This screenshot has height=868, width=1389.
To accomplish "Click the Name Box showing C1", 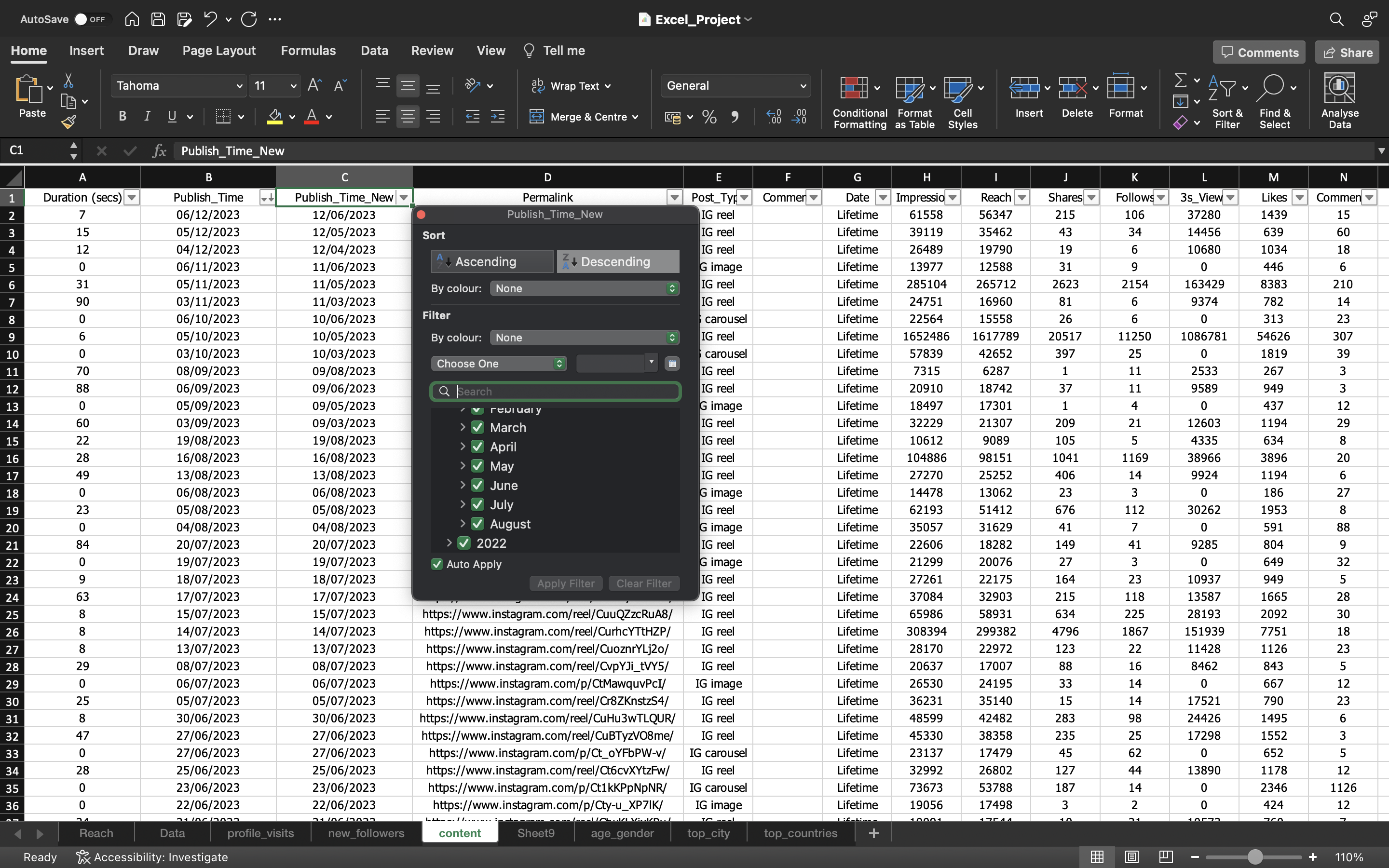I will [34, 150].
